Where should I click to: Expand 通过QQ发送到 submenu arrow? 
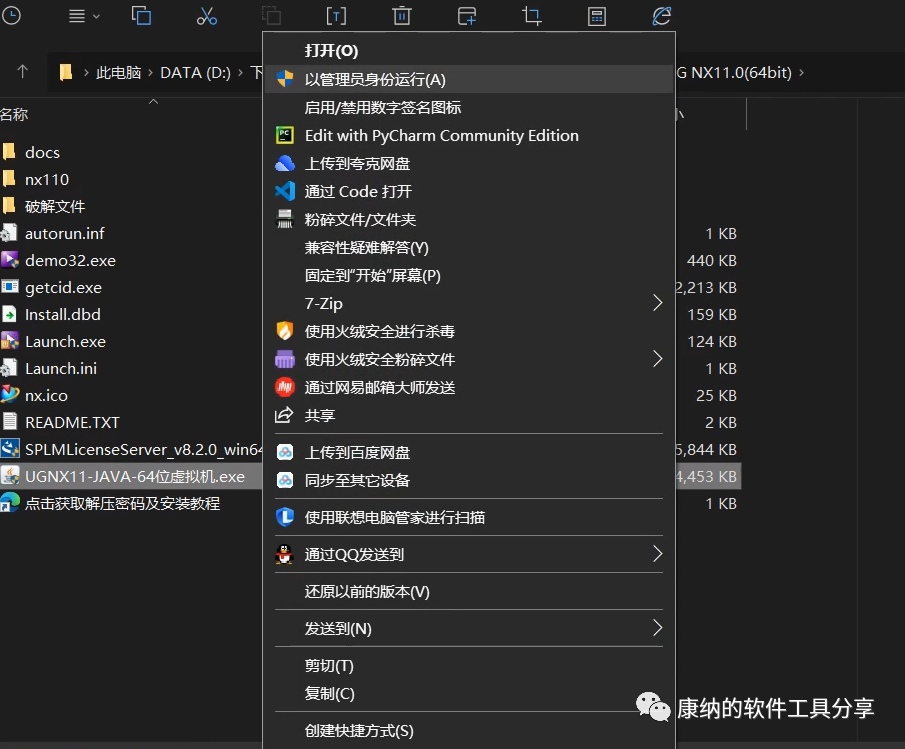click(657, 554)
